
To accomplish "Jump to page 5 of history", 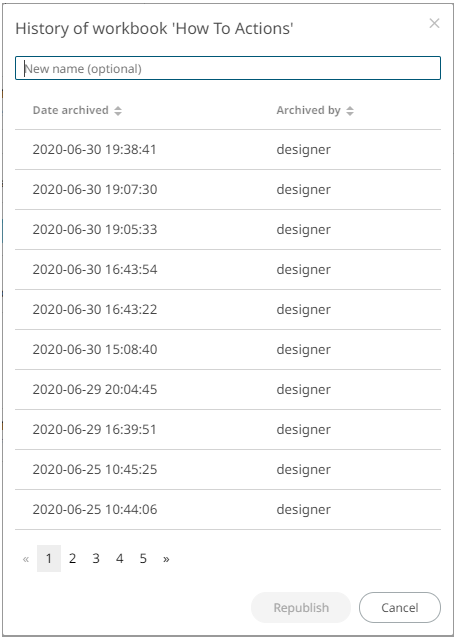I will coord(143,559).
